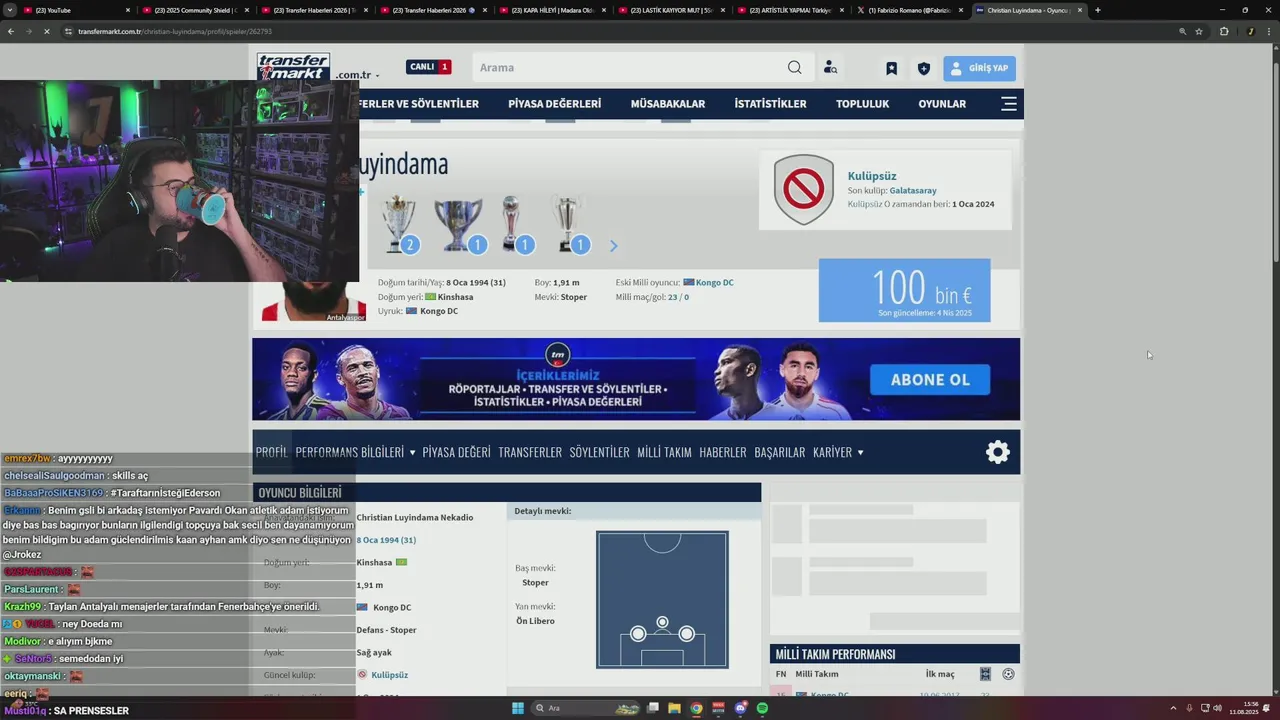1280x720 pixels.
Task: Click the taskbar volume icon
Action: (x=1217, y=708)
